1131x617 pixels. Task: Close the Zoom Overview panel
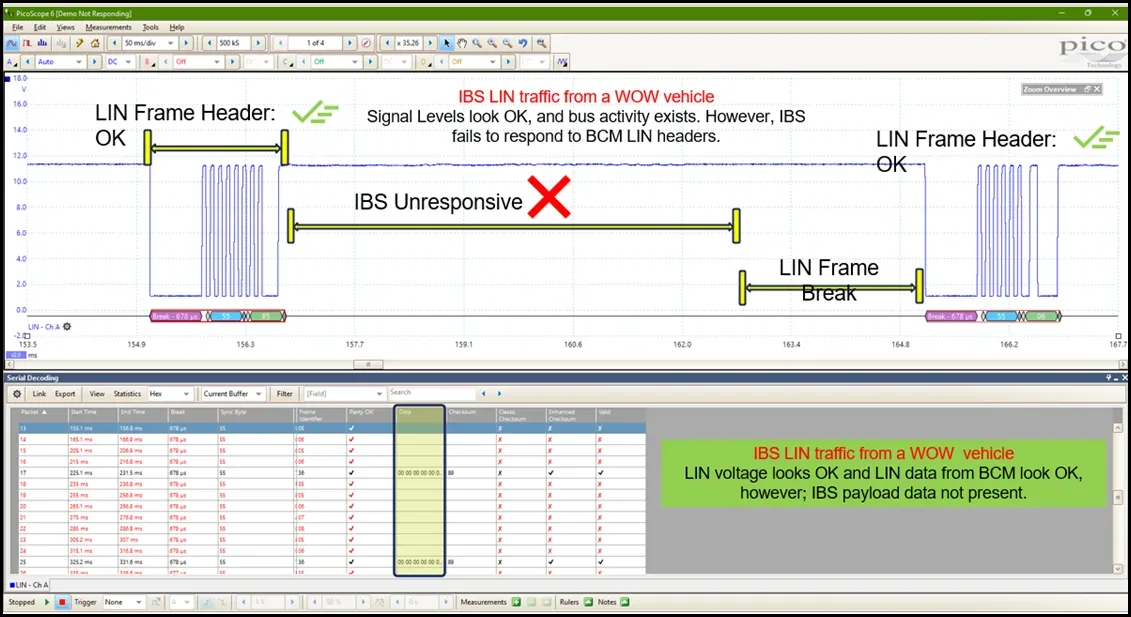(x=1097, y=89)
